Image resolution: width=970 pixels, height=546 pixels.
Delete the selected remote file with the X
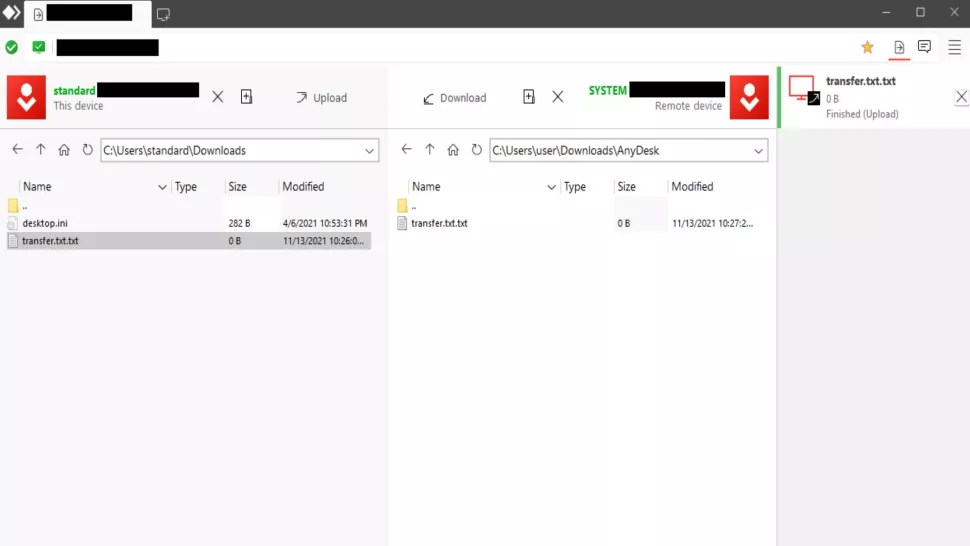click(558, 97)
